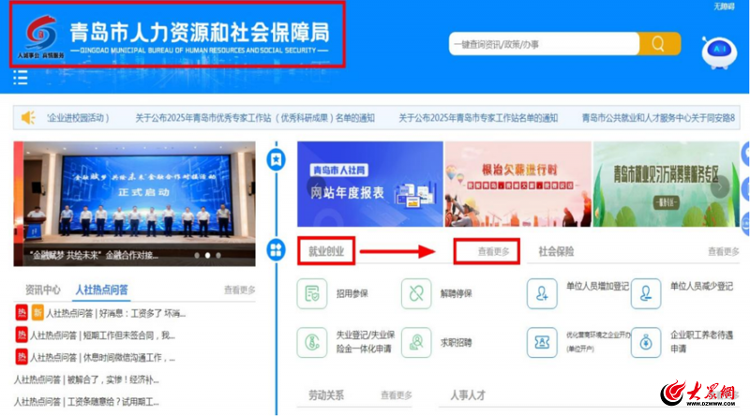Open the 企业职工养老待遇申请 icon

pos(646,342)
